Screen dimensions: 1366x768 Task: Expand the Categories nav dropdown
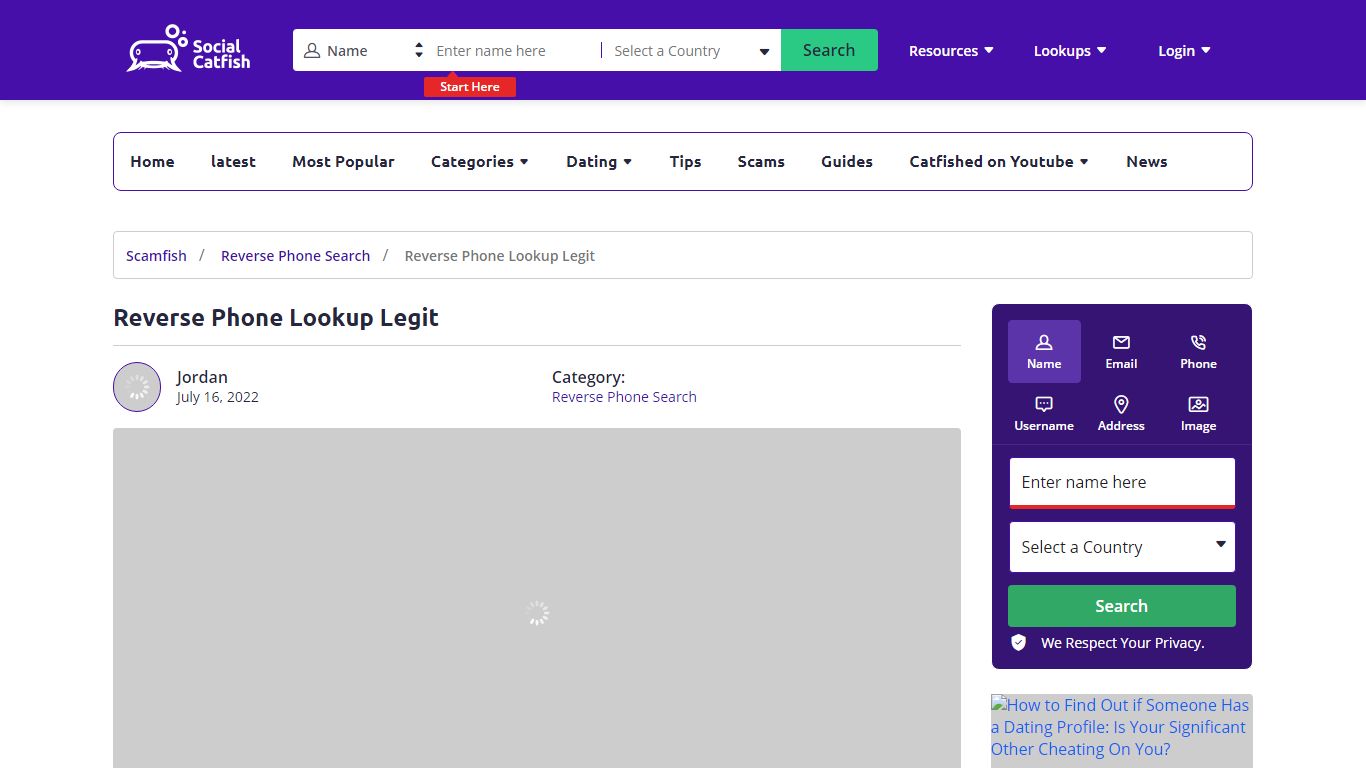[480, 161]
